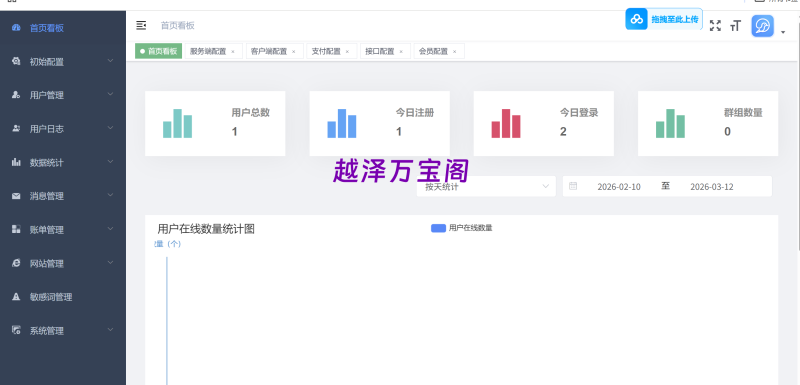
Task: Click the 今日登录 label
Action: click(579, 113)
